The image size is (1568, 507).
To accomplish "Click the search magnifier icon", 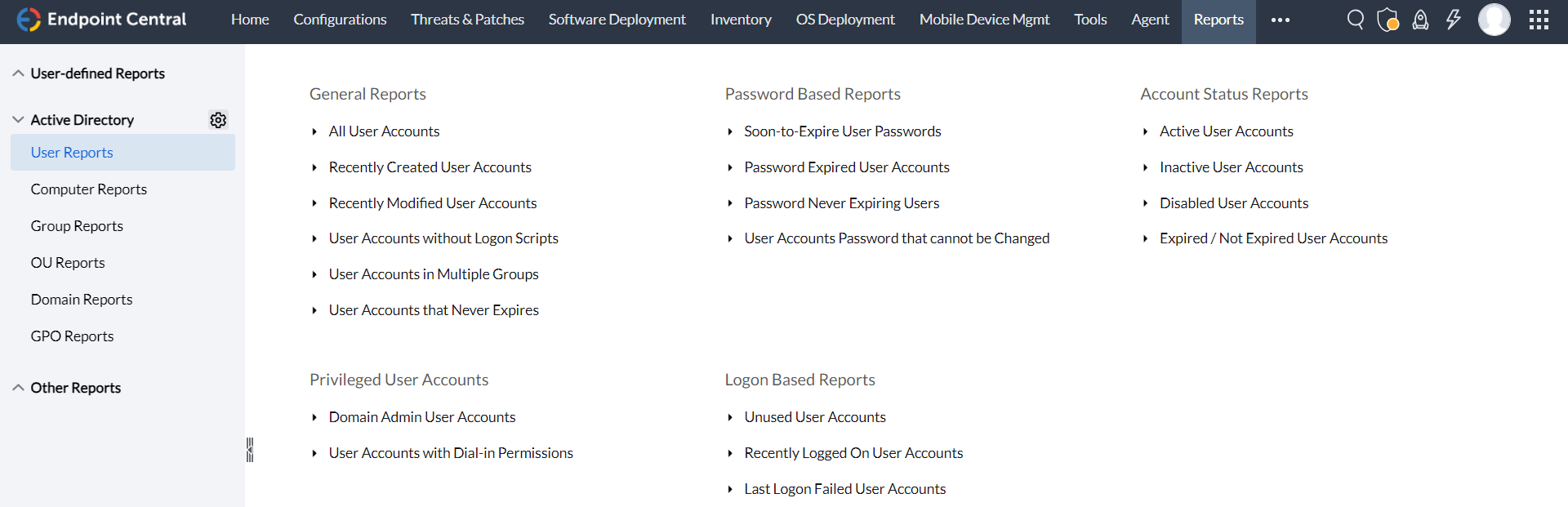I will (1355, 20).
